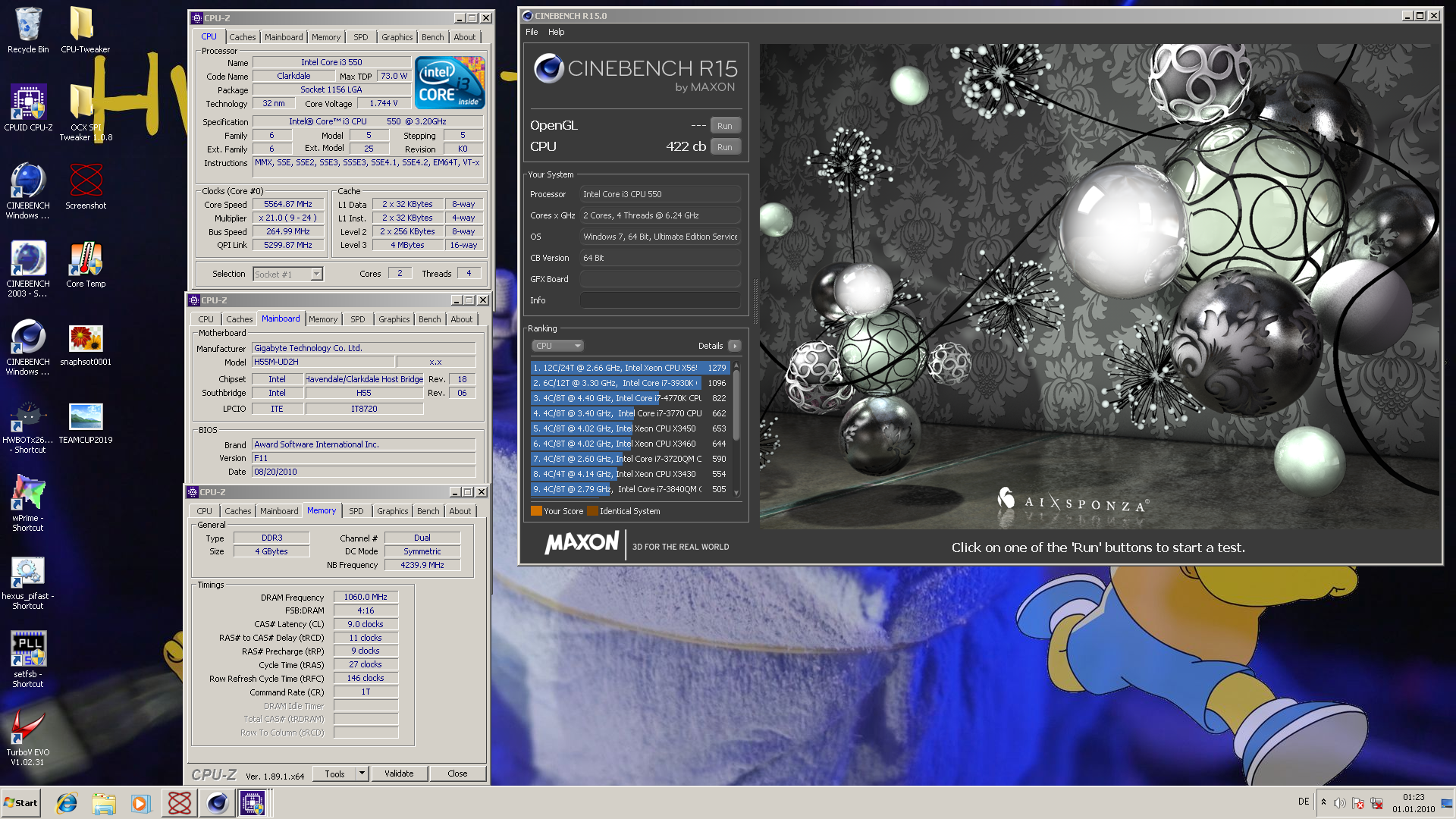Run the OpenGL benchmark
1456x819 pixels.
pos(725,126)
